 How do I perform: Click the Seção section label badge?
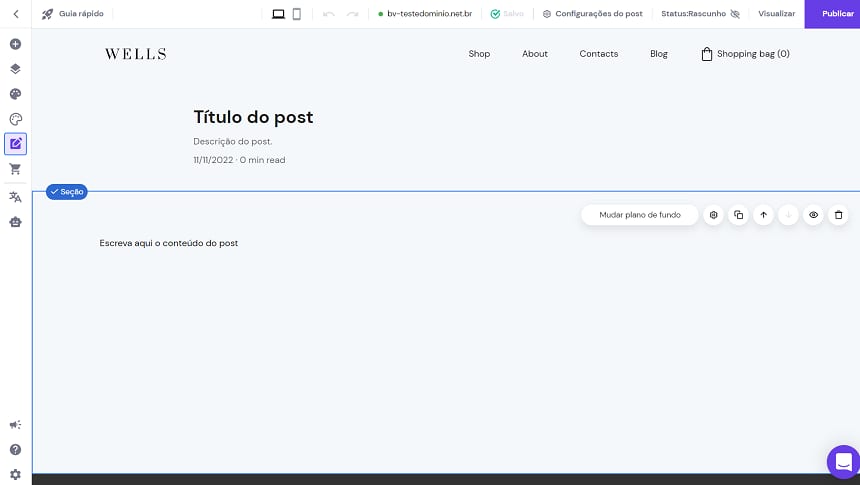[66, 192]
